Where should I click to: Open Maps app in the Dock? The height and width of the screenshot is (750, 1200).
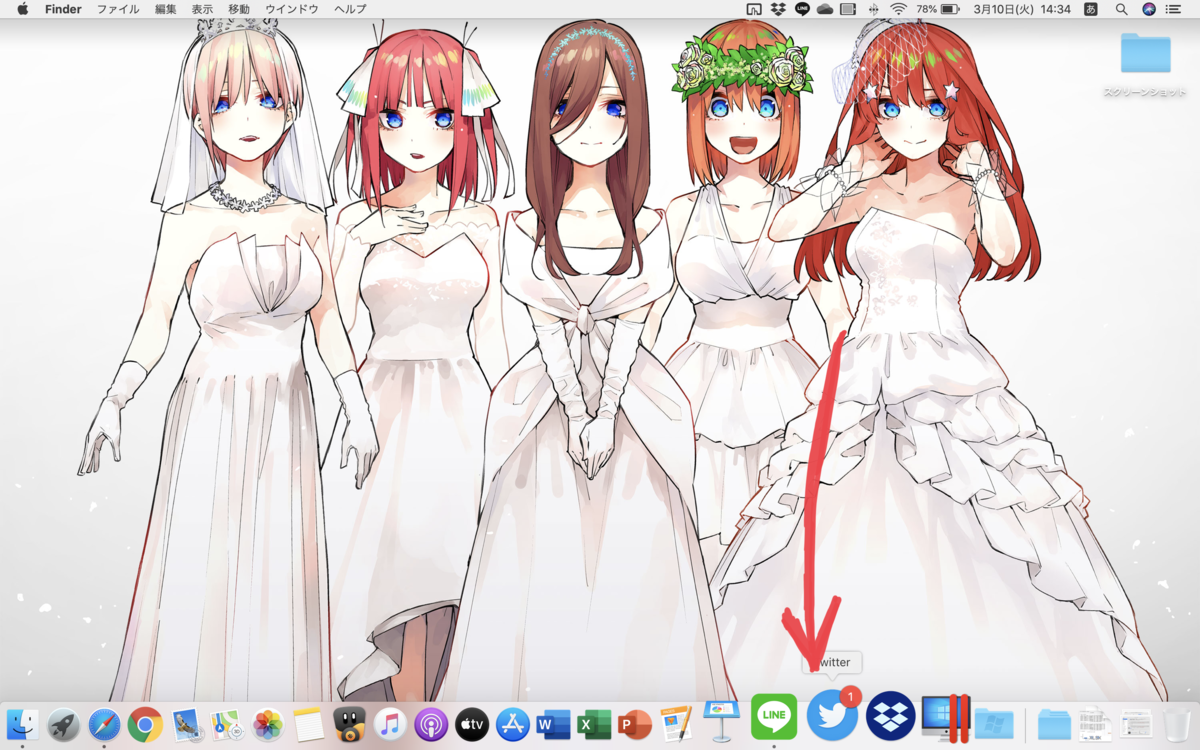click(x=227, y=724)
